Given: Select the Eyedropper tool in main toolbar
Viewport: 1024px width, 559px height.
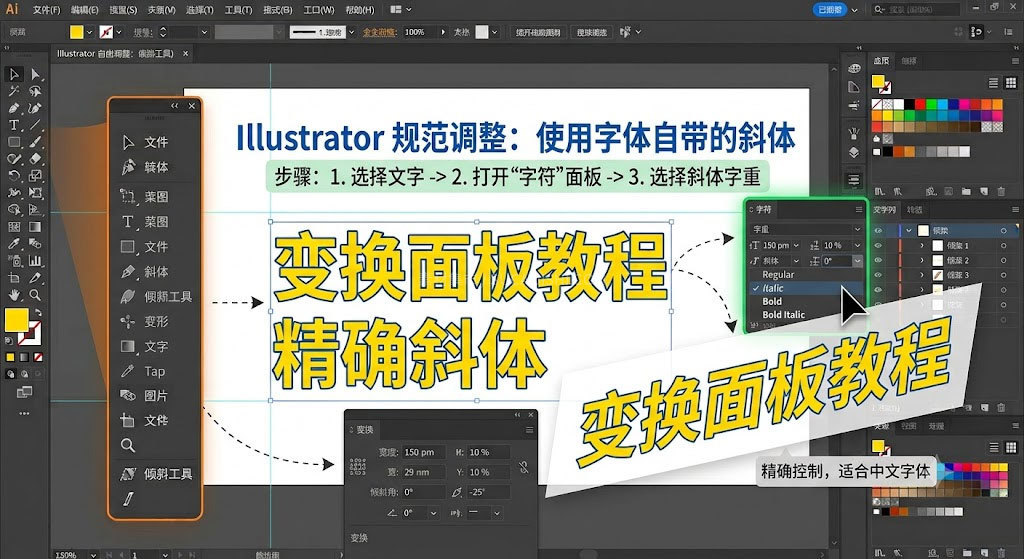Looking at the screenshot, I should (x=14, y=244).
